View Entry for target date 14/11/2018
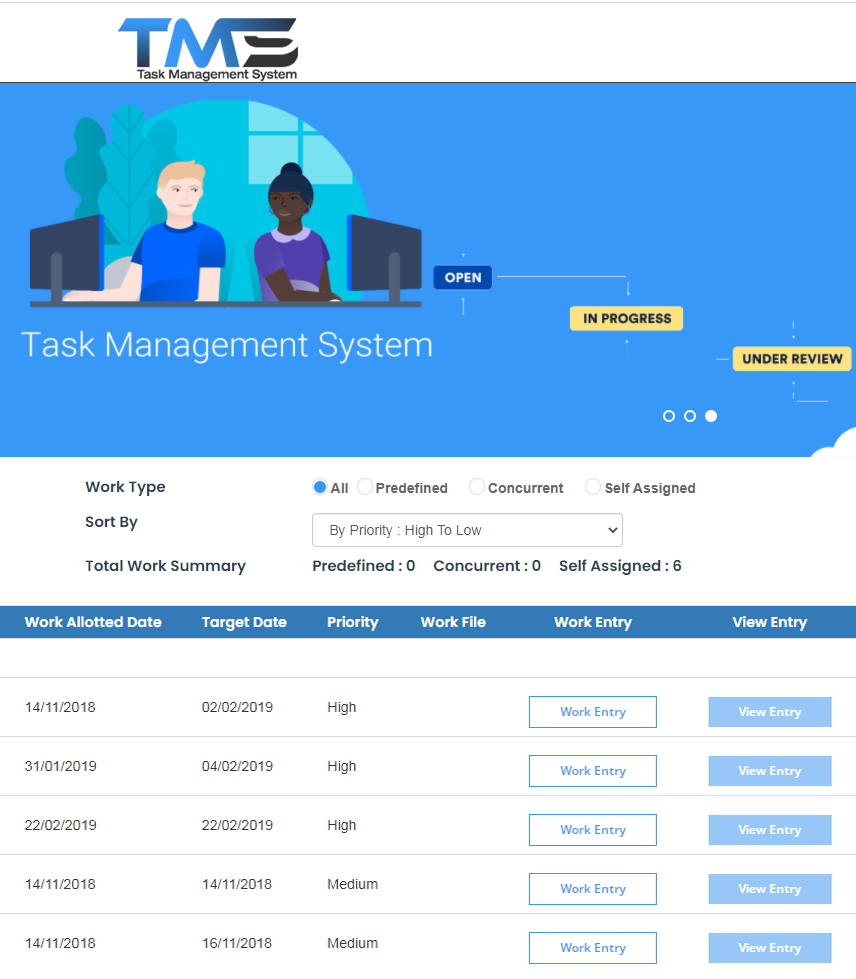This screenshot has width=856, height=979. point(769,889)
